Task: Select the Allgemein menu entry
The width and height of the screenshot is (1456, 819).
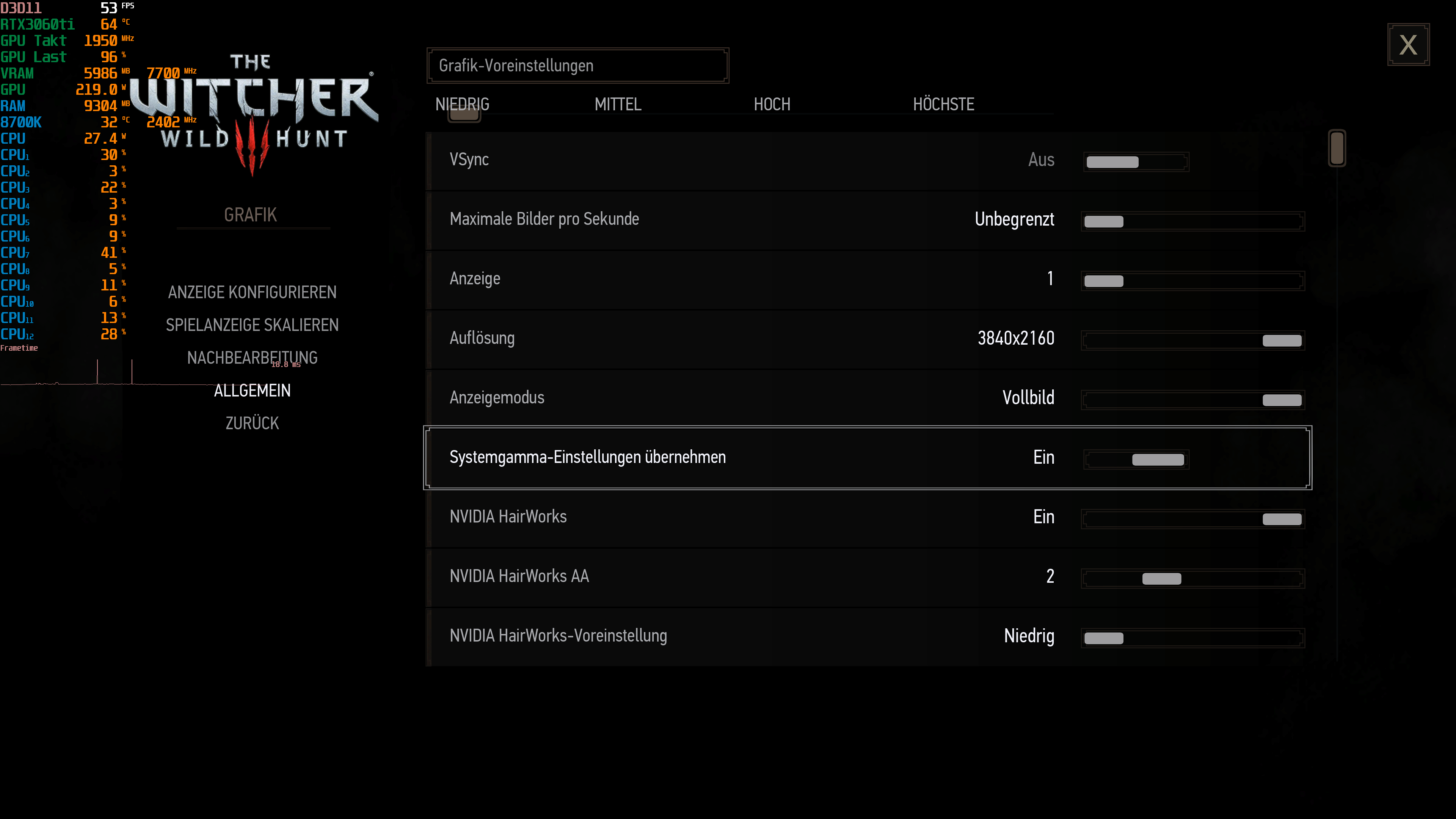Action: (252, 391)
